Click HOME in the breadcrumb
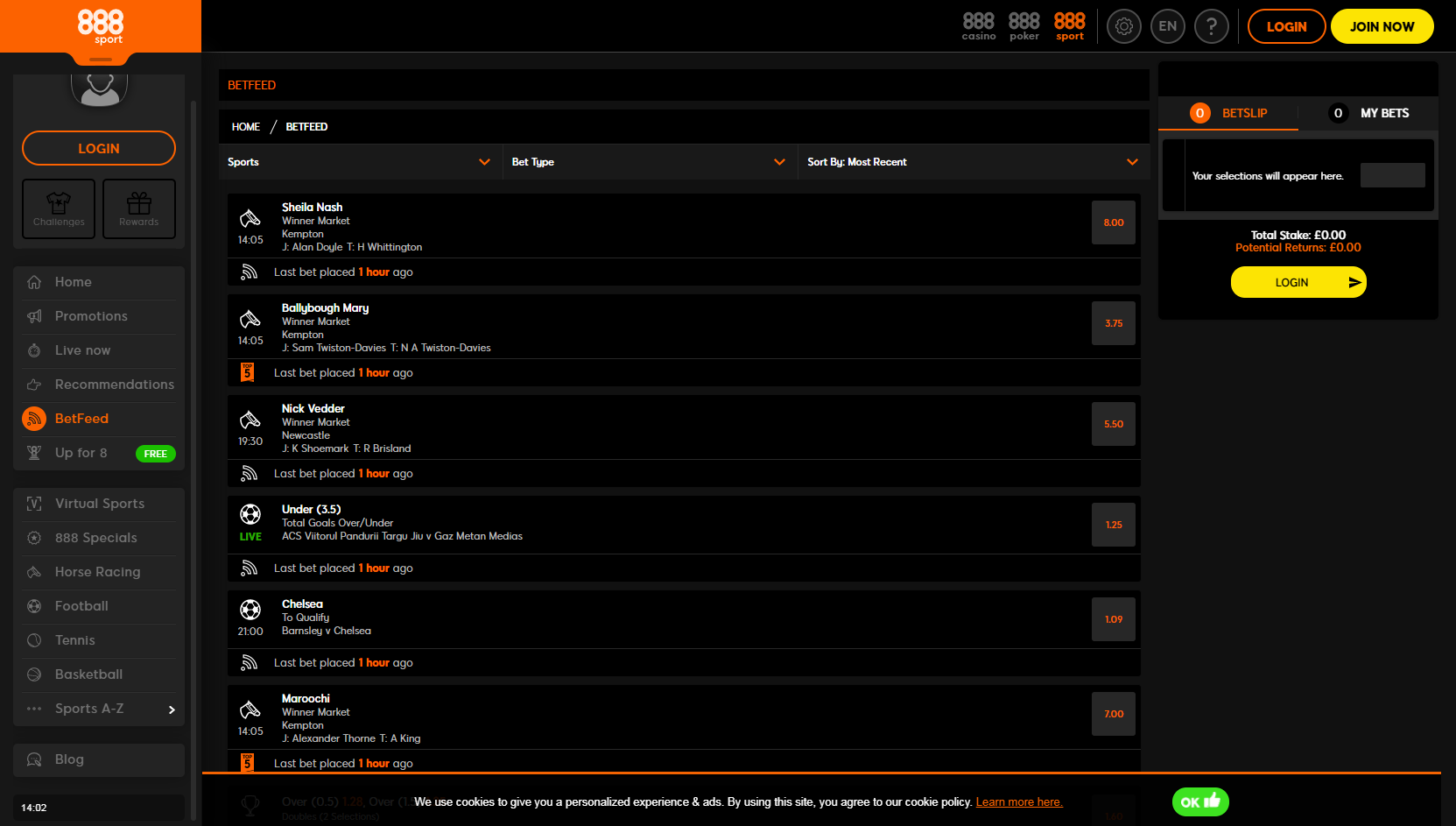The image size is (1456, 826). pyautogui.click(x=246, y=127)
